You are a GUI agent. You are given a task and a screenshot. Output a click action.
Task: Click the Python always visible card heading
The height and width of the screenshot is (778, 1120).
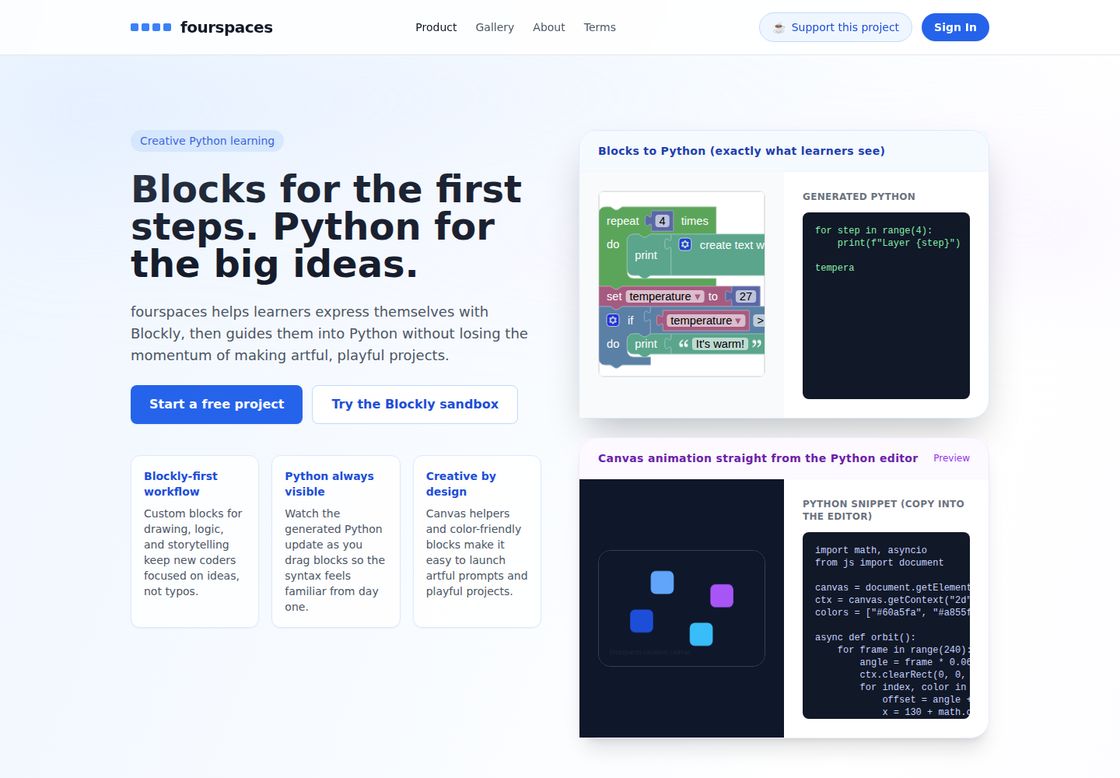coord(329,484)
